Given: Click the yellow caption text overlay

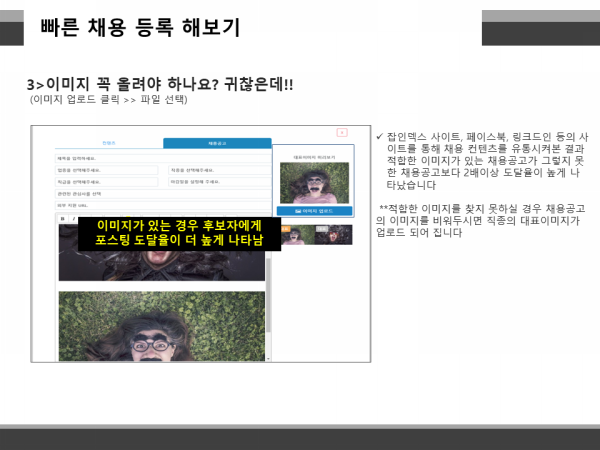Looking at the screenshot, I should point(179,233).
